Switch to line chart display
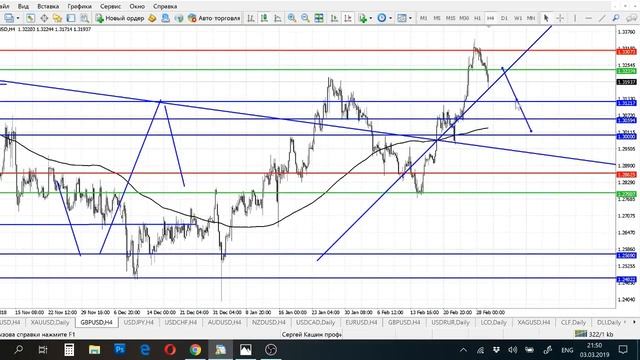Image resolution: width=640 pixels, height=360 pixels. 278,18
